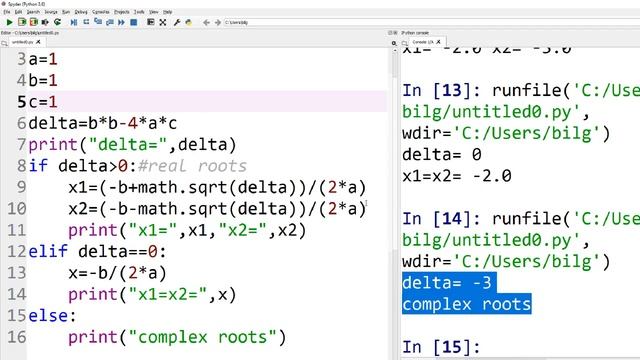The width and height of the screenshot is (640, 360).
Task: Click the Step Return debugger icon
Action: (x=110, y=22)
